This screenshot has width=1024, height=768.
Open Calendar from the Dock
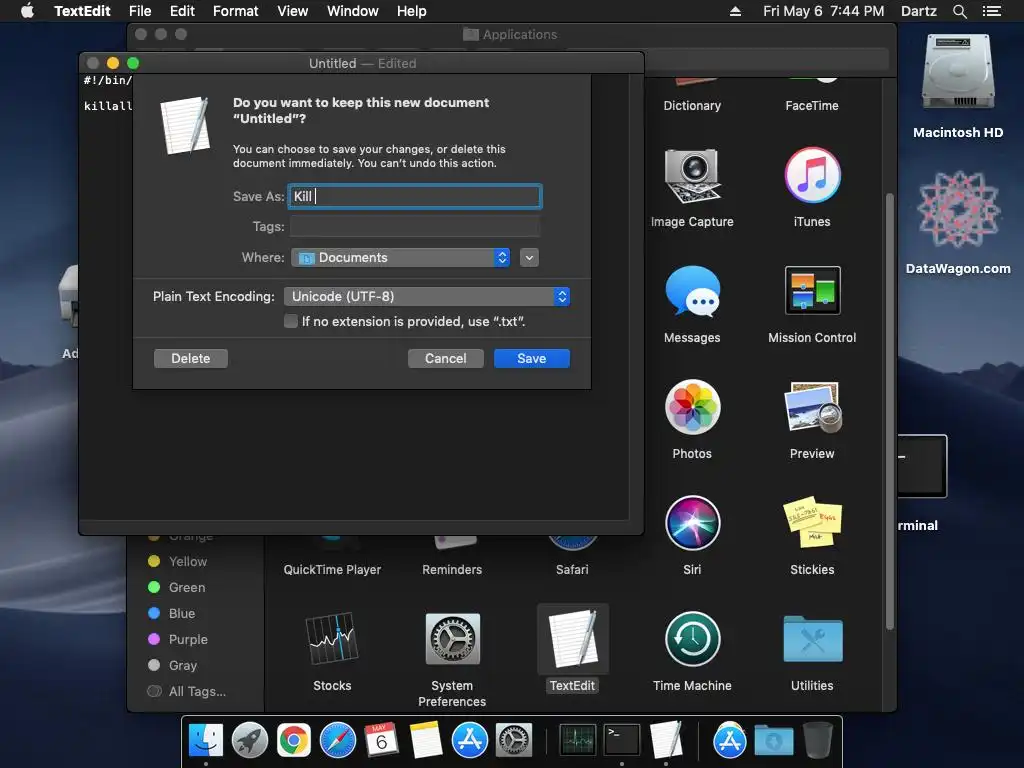pos(381,740)
